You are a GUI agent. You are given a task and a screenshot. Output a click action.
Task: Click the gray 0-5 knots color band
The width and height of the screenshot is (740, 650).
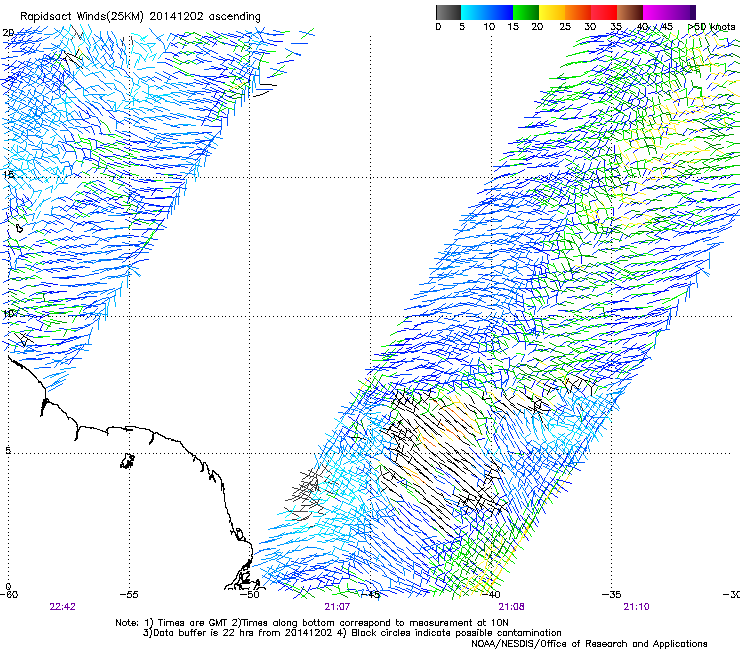tap(448, 12)
